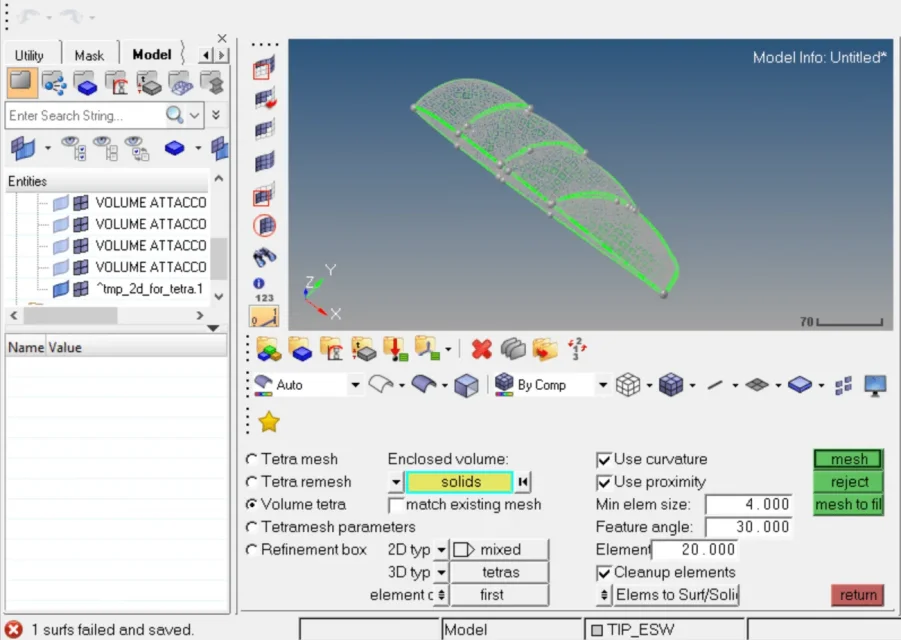This screenshot has width=901, height=640.
Task: Click the organize folder-with-arrow icon
Action: click(394, 348)
